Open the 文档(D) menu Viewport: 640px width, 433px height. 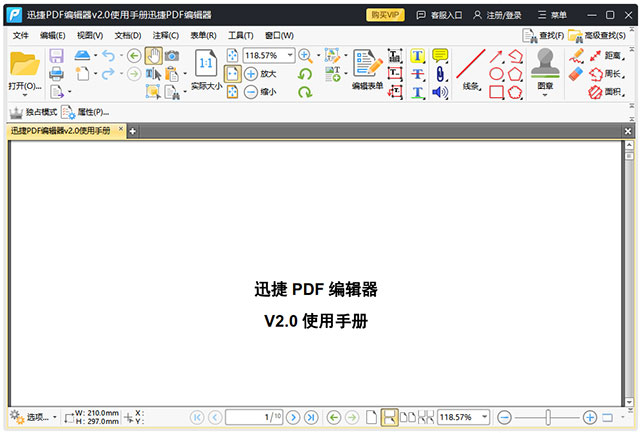pos(128,36)
